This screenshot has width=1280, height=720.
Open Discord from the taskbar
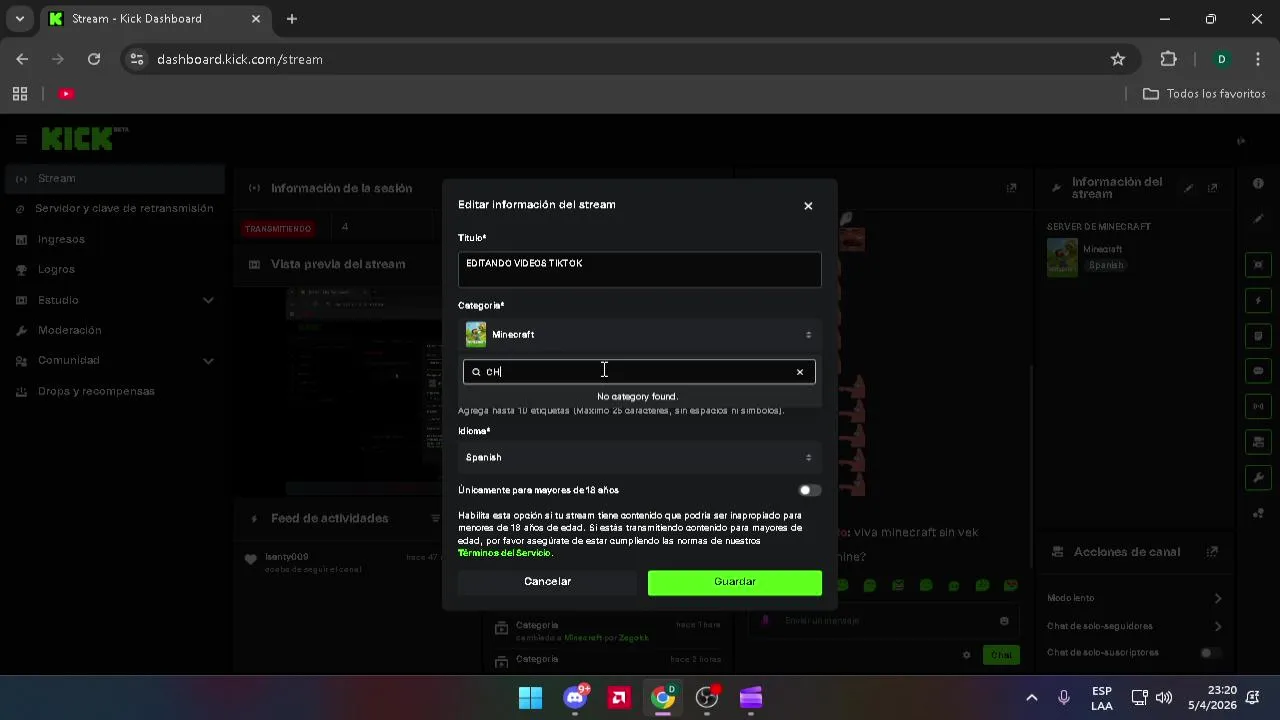[x=575, y=697]
